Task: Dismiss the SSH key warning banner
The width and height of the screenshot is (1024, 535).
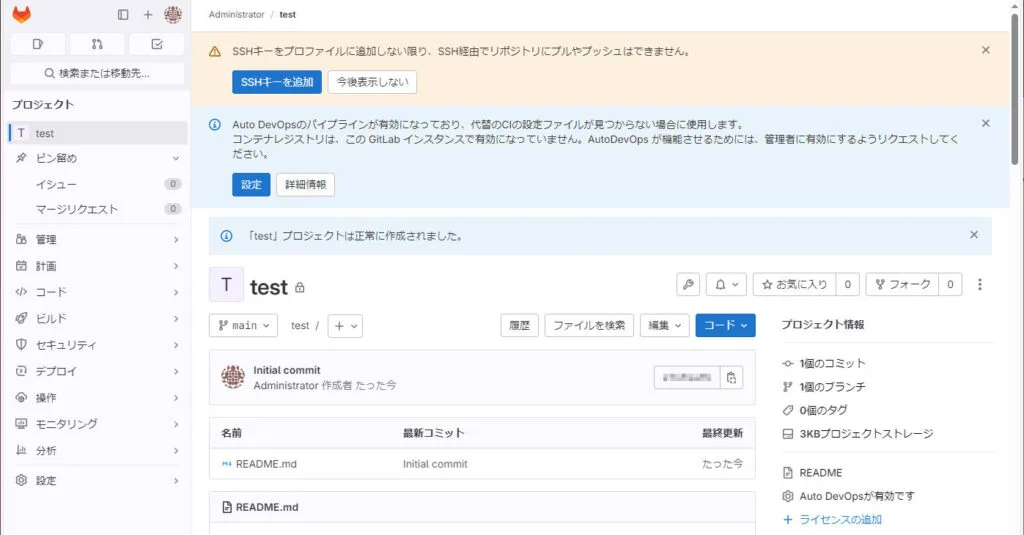Action: click(x=986, y=50)
